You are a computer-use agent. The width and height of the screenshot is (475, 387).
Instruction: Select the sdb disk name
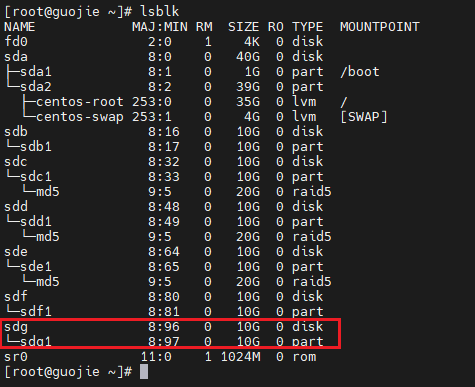pyautogui.click(x=16, y=132)
